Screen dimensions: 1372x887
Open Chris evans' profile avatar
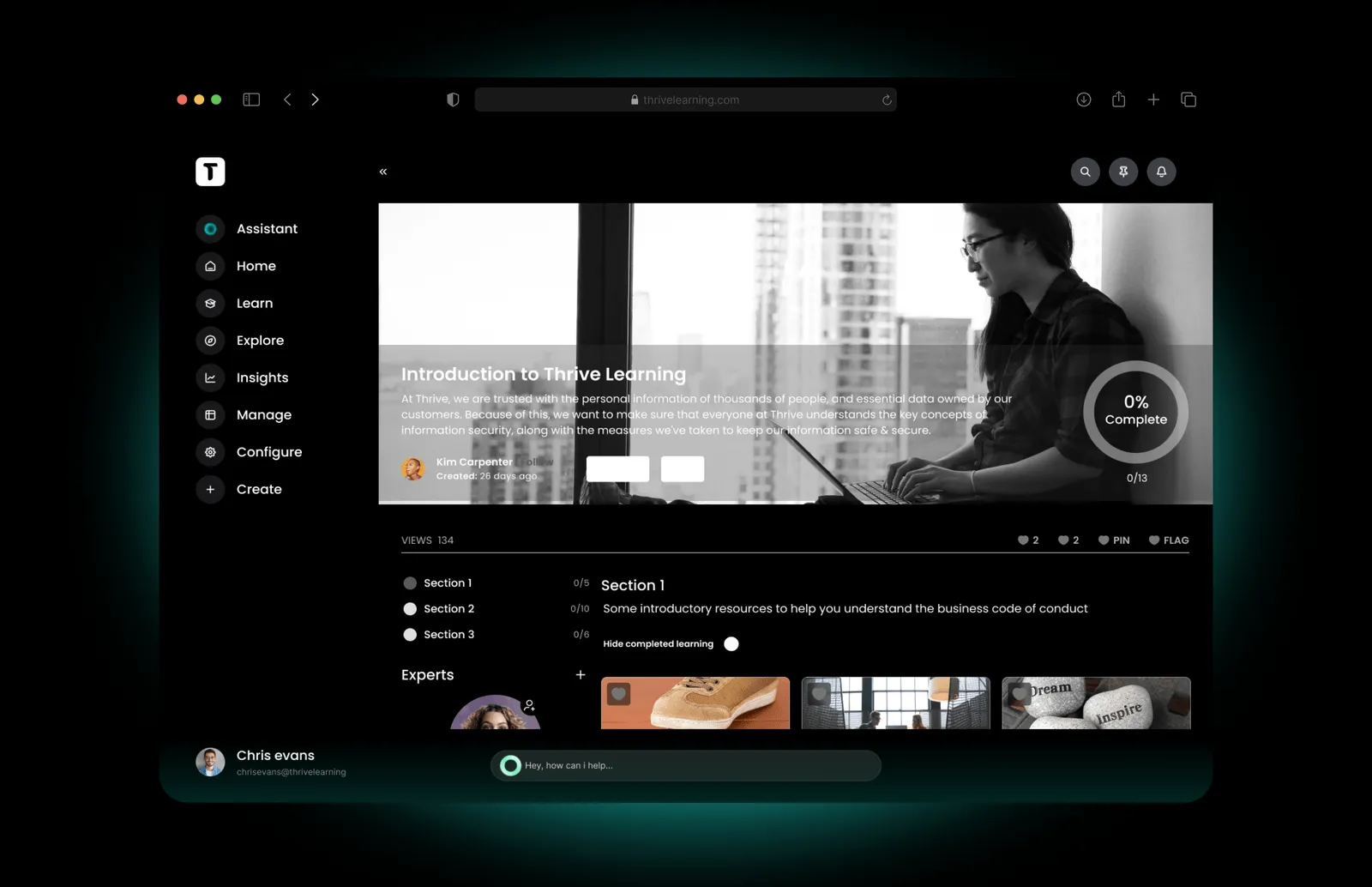point(210,762)
